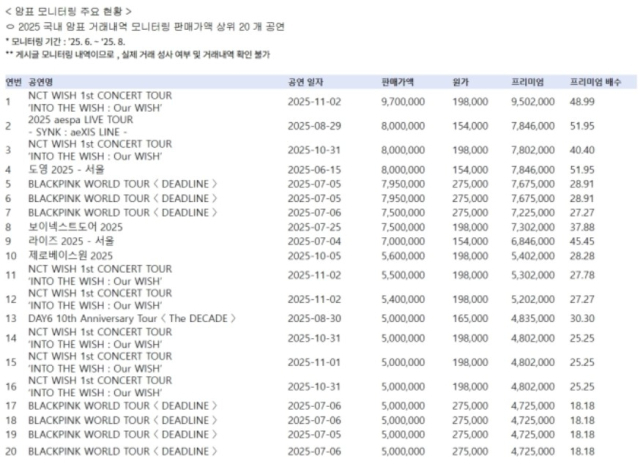Click the 9,700,000 sale price cell
This screenshot has height=464, width=640.
tap(406, 102)
